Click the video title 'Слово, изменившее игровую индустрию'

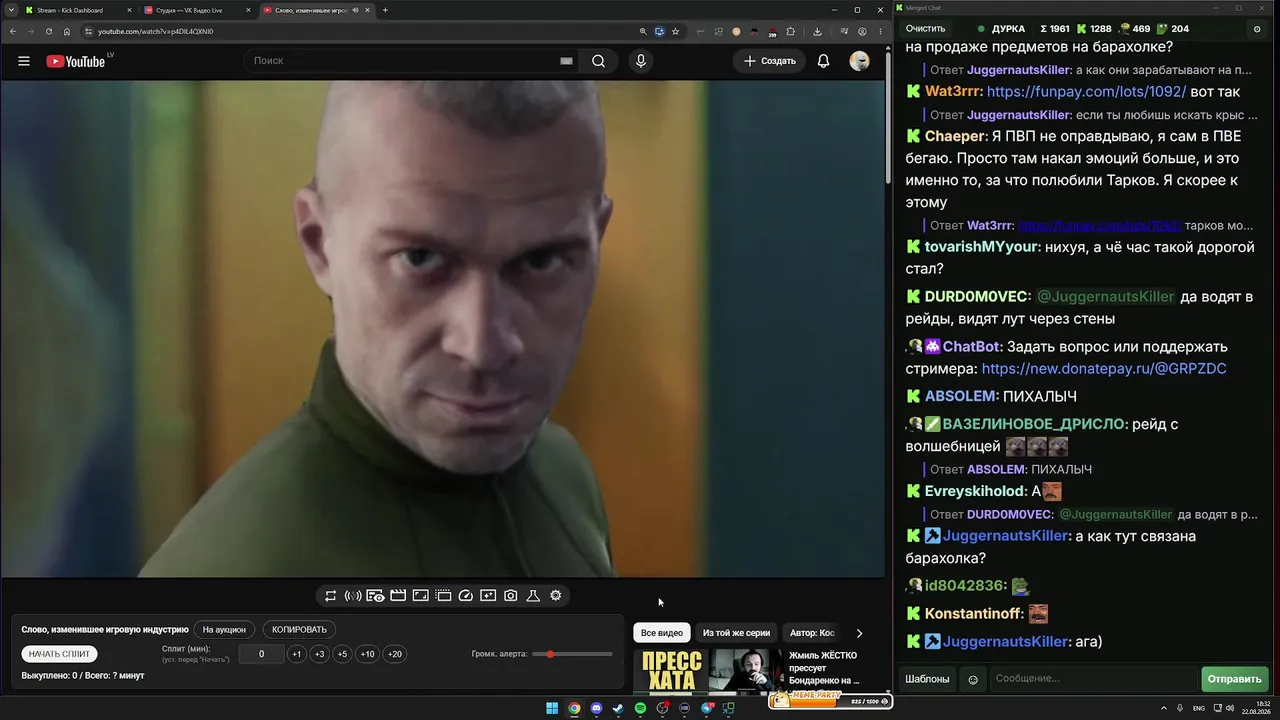tap(105, 630)
